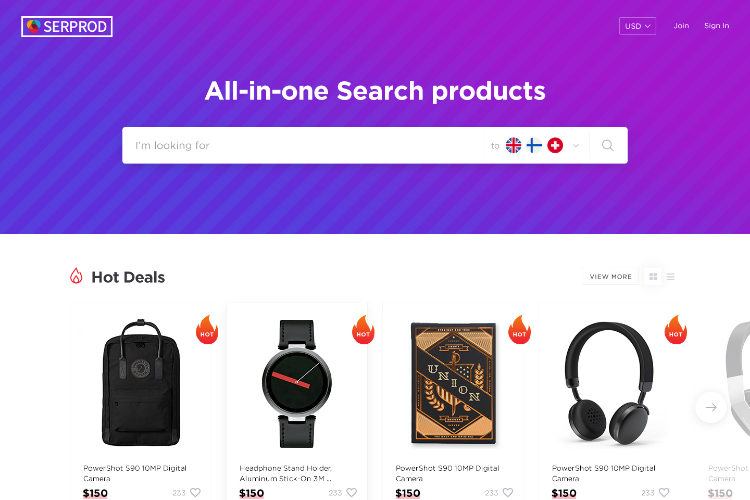
Task: Like the backpack product with heart icon
Action: (x=195, y=492)
